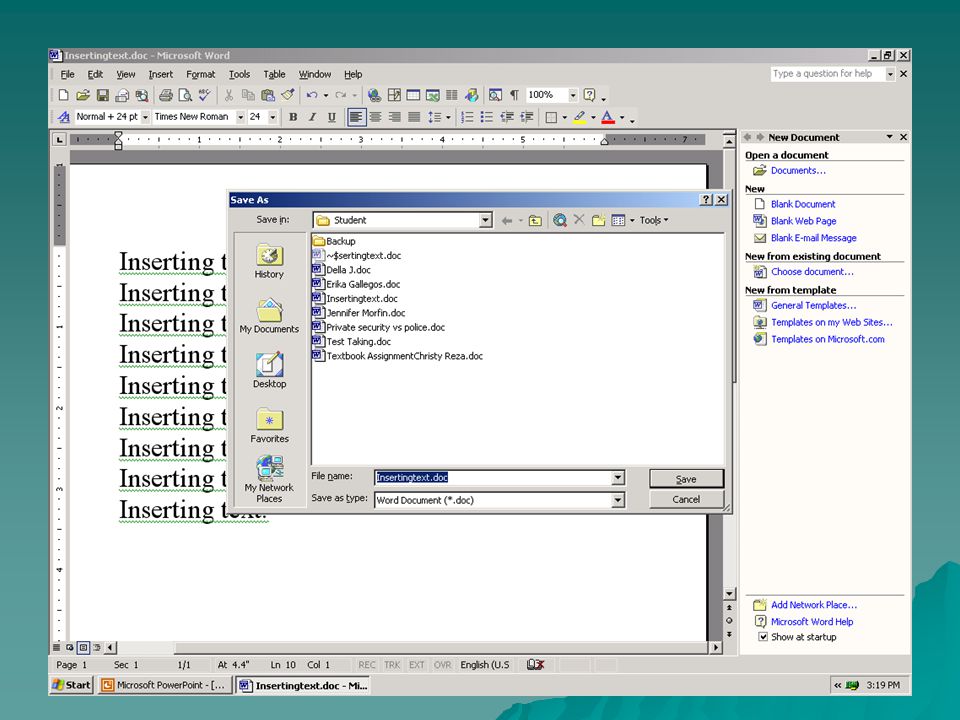Click the Insert Table toolbar icon

tap(413, 95)
